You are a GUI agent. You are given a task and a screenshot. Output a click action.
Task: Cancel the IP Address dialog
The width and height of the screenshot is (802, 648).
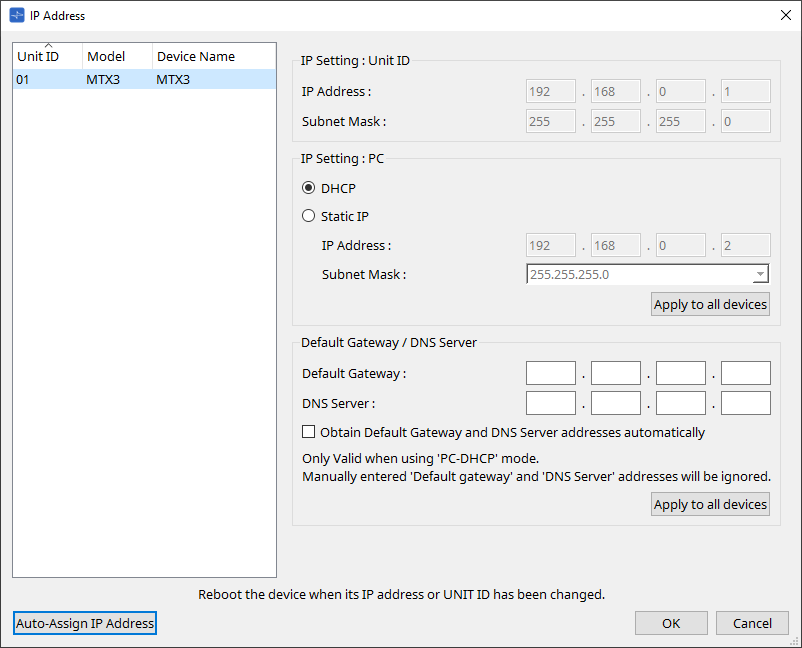point(752,623)
